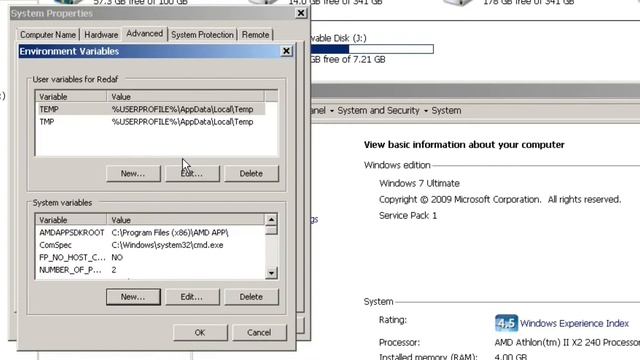This screenshot has width=640, height=360.
Task: Click system variables Variable column header
Action: click(x=71, y=220)
